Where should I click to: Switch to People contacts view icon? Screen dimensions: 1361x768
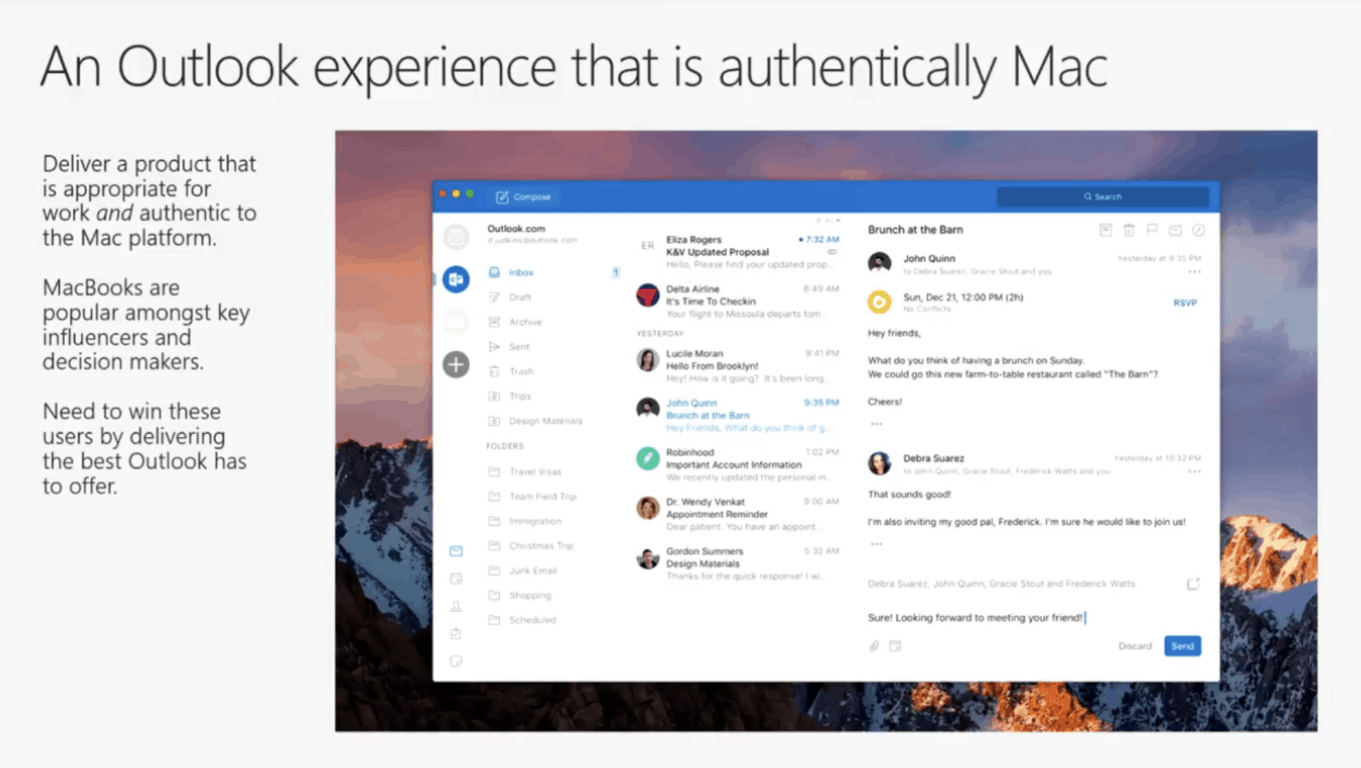pos(456,606)
